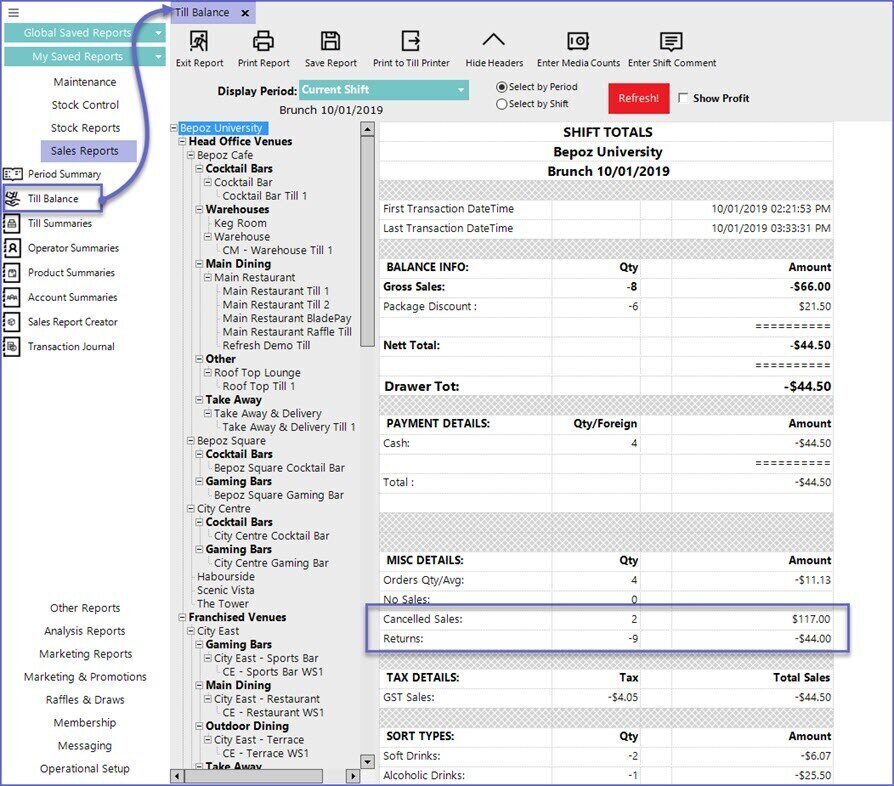Choose the Select by Period radio option
The height and width of the screenshot is (786, 894).
[x=502, y=87]
